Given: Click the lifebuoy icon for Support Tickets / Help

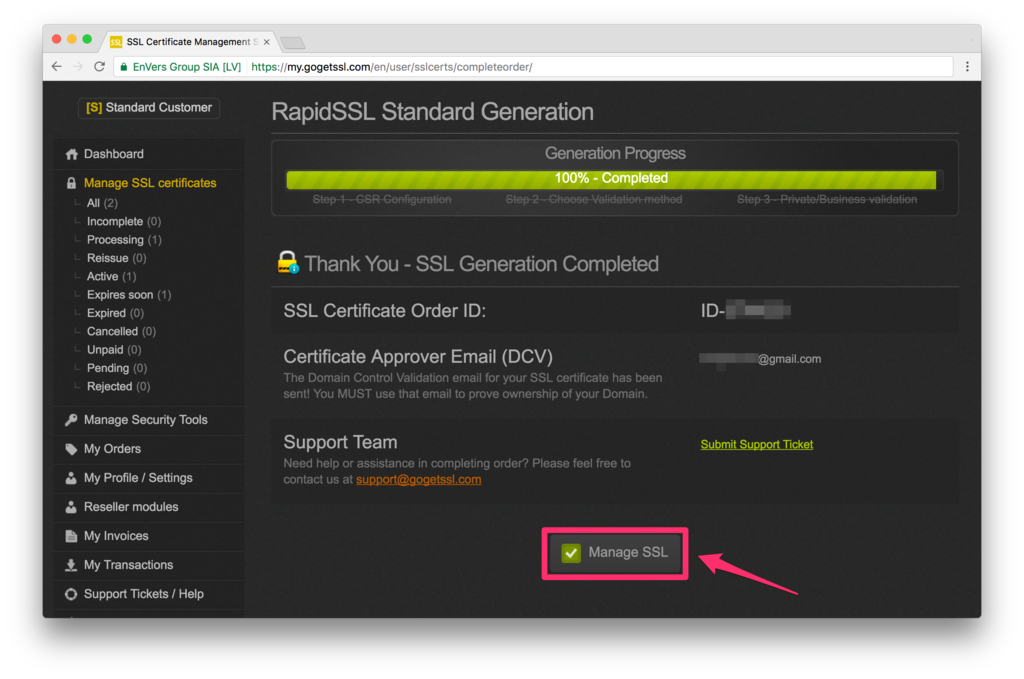Looking at the screenshot, I should tap(71, 594).
